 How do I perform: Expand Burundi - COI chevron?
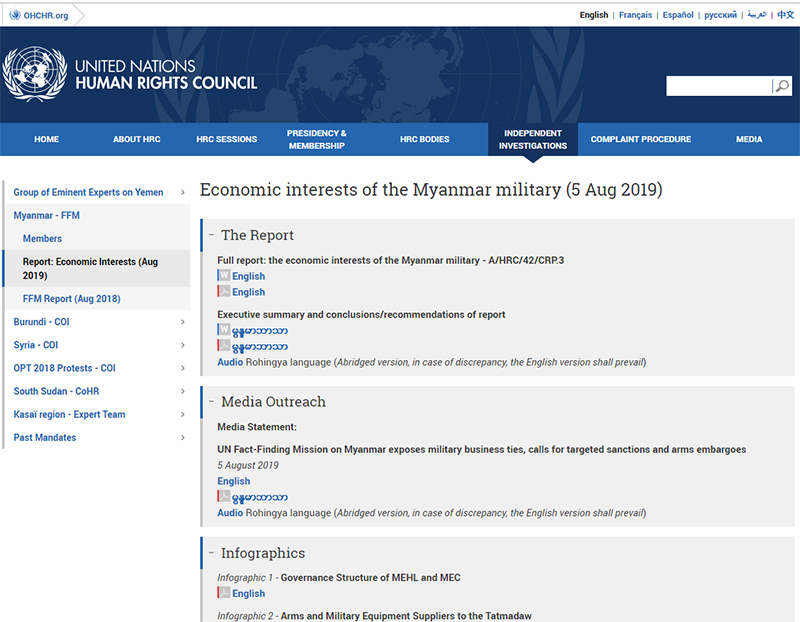183,322
